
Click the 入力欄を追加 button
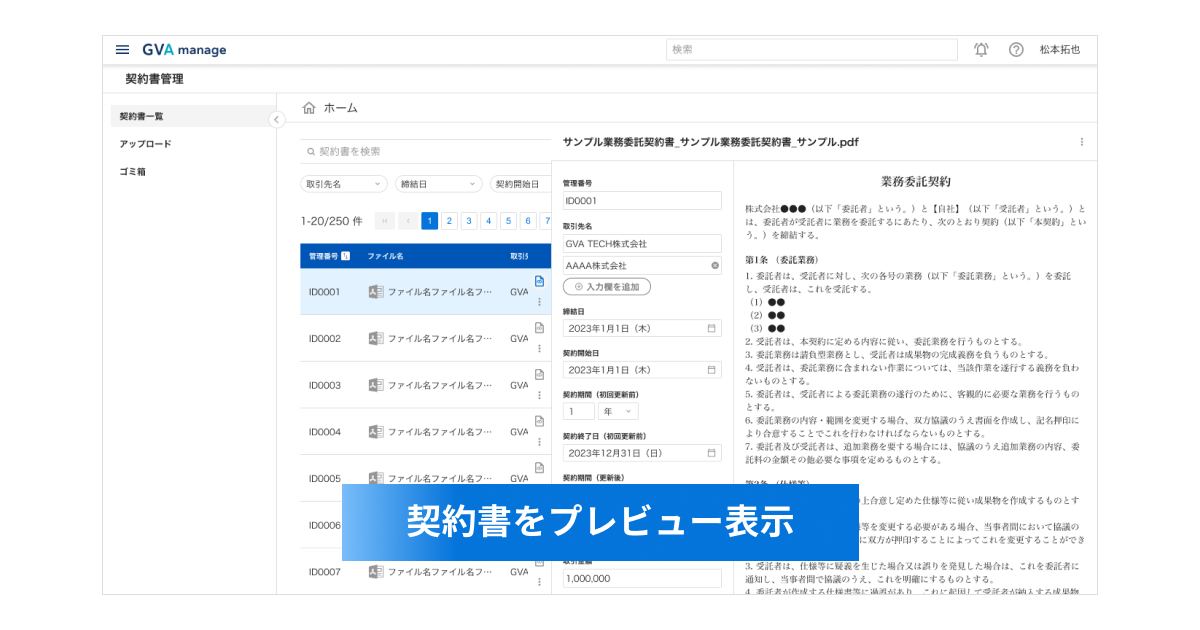(x=607, y=287)
